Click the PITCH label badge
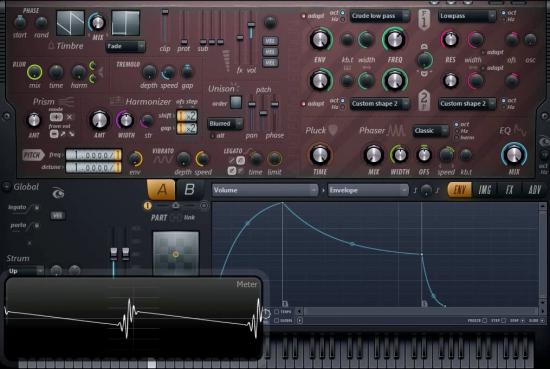The height and width of the screenshot is (369, 550). tap(33, 155)
